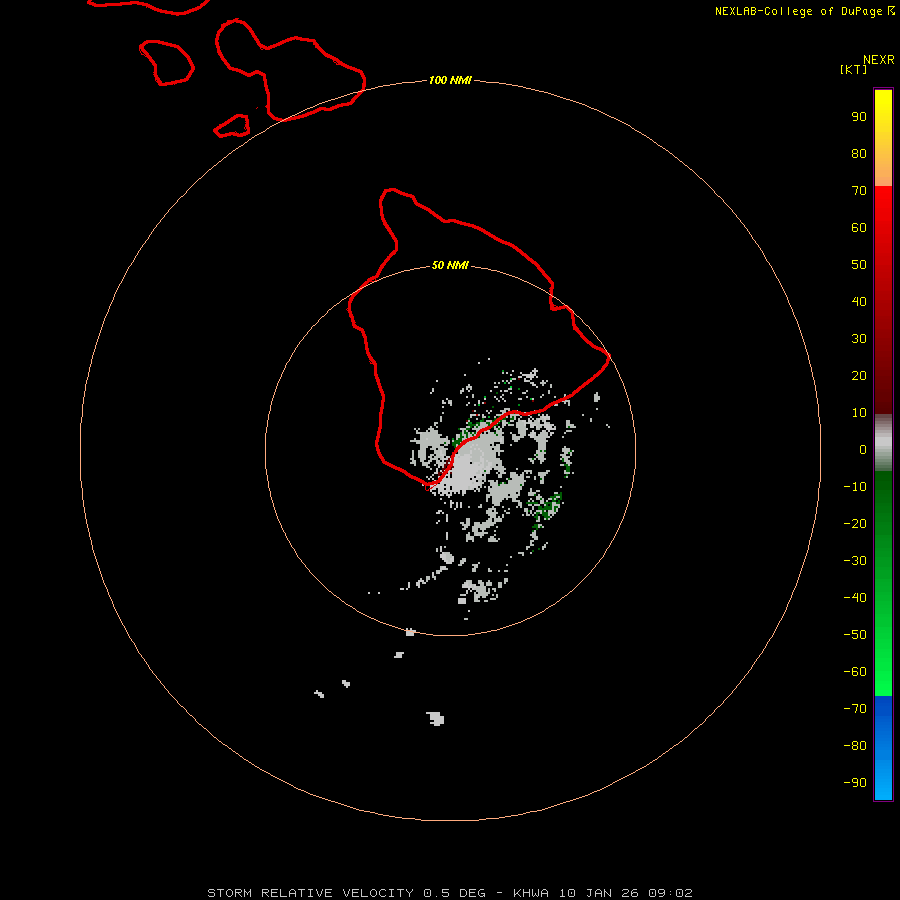Click the NEXLAB-College of DuPage credit text

(x=800, y=11)
